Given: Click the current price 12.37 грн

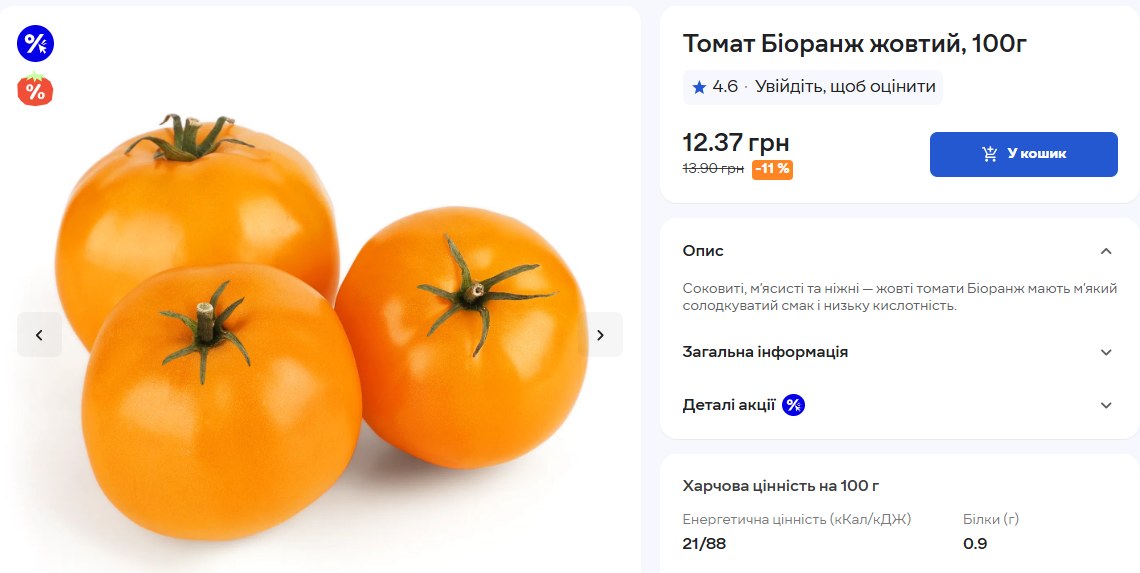Looking at the screenshot, I should click(736, 143).
